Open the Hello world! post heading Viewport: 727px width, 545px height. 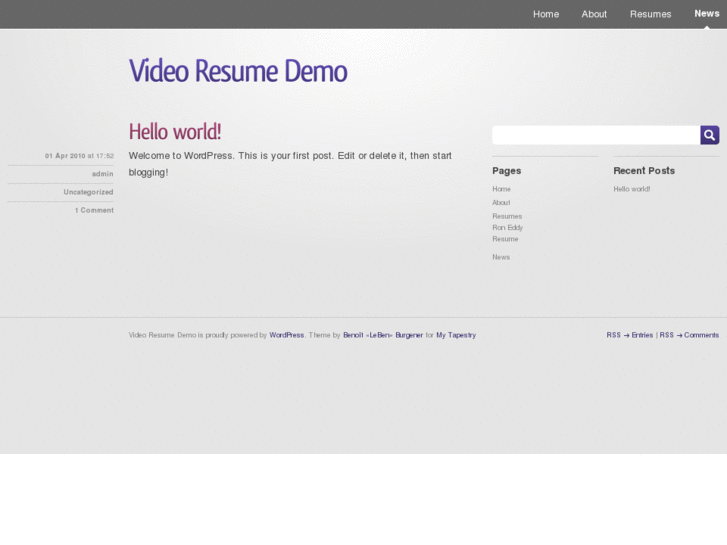click(x=175, y=131)
